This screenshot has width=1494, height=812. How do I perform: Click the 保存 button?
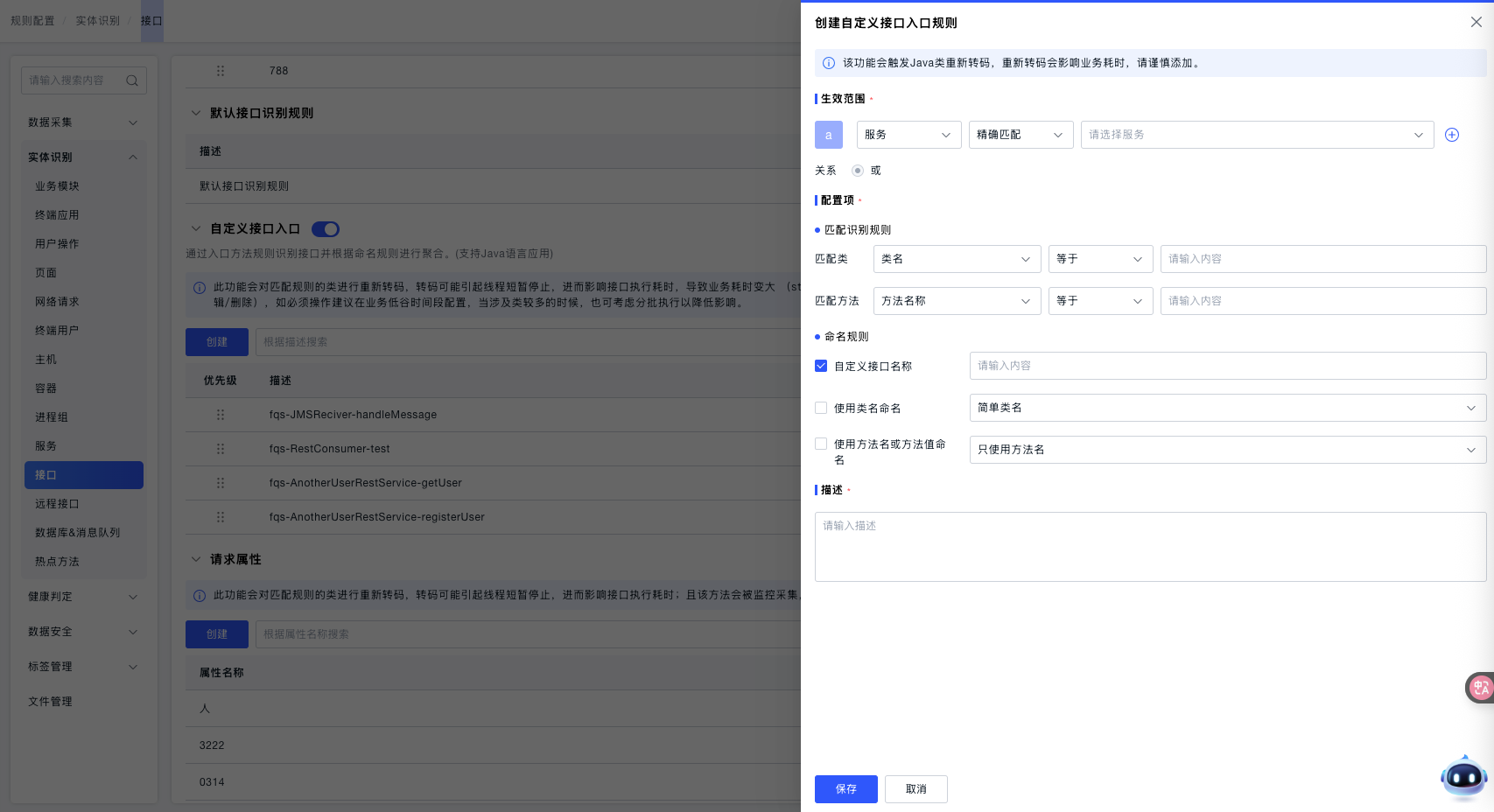tap(845, 789)
